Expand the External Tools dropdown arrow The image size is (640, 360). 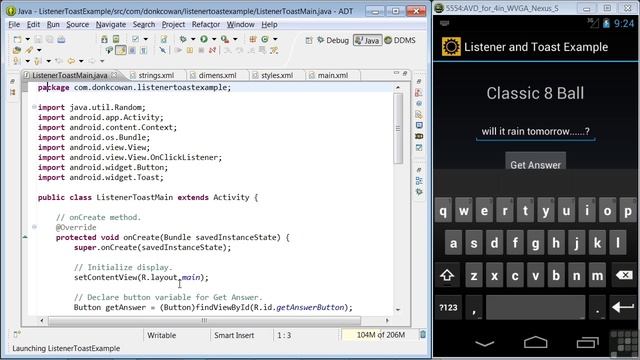click(235, 40)
